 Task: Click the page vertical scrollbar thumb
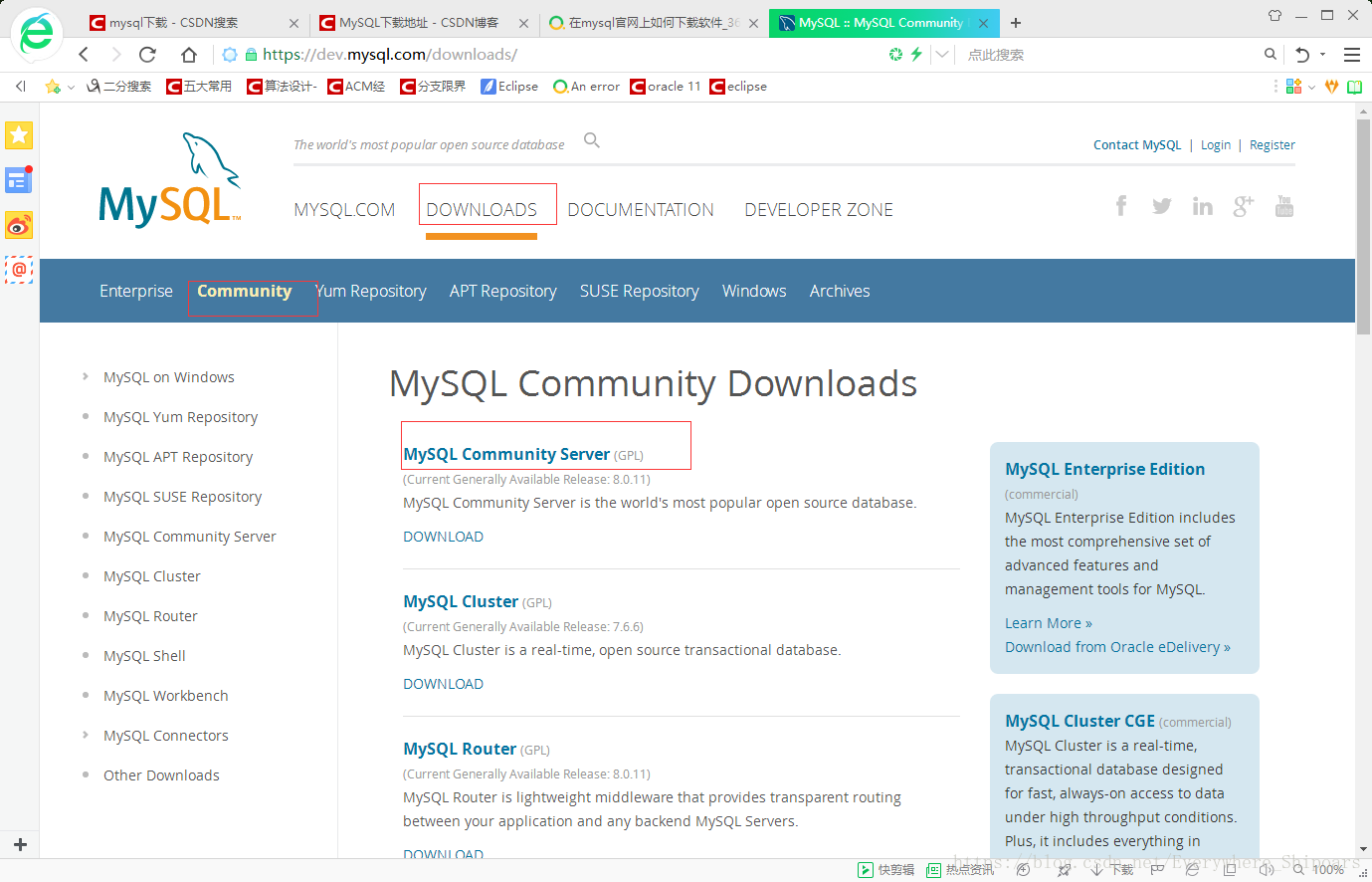coord(1364,227)
